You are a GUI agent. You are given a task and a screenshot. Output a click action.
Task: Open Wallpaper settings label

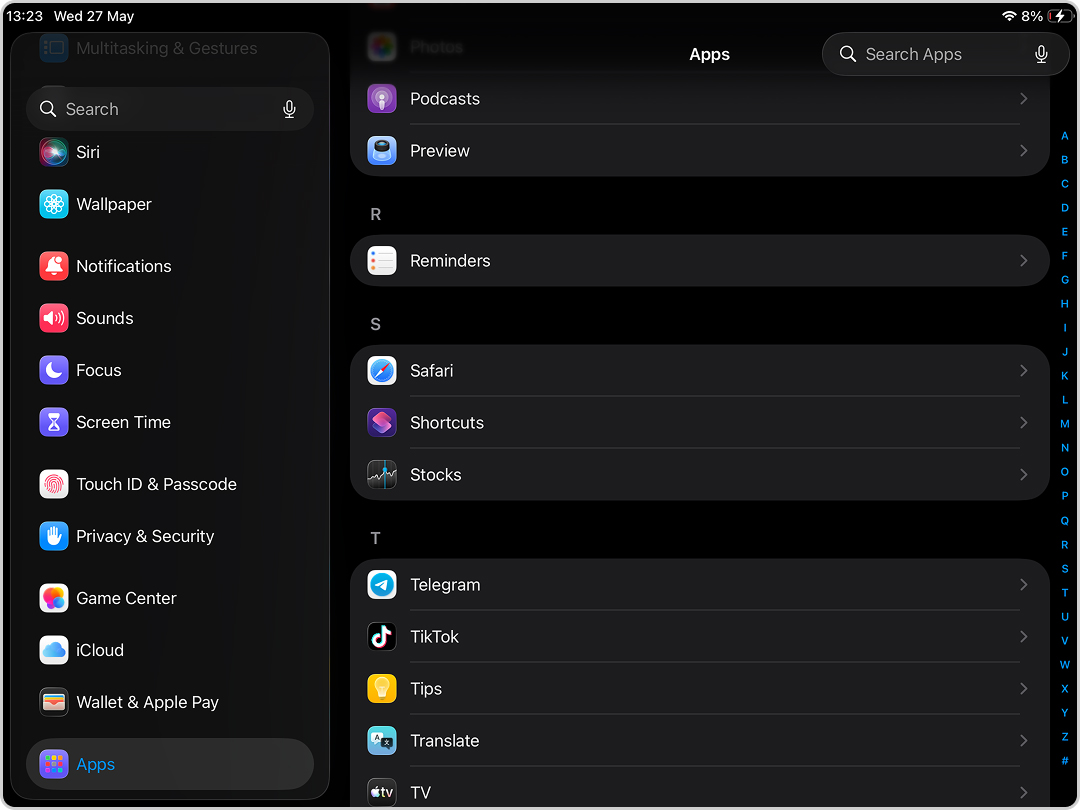114,205
